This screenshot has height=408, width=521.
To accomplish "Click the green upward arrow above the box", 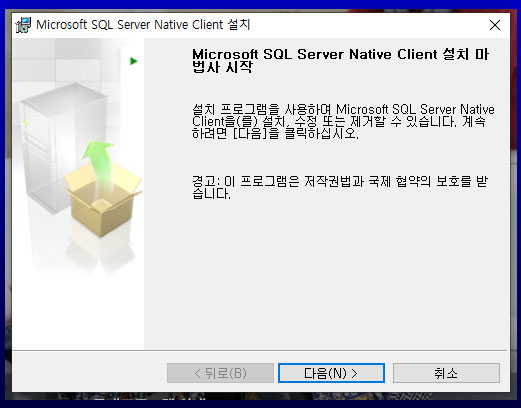I will (98, 163).
